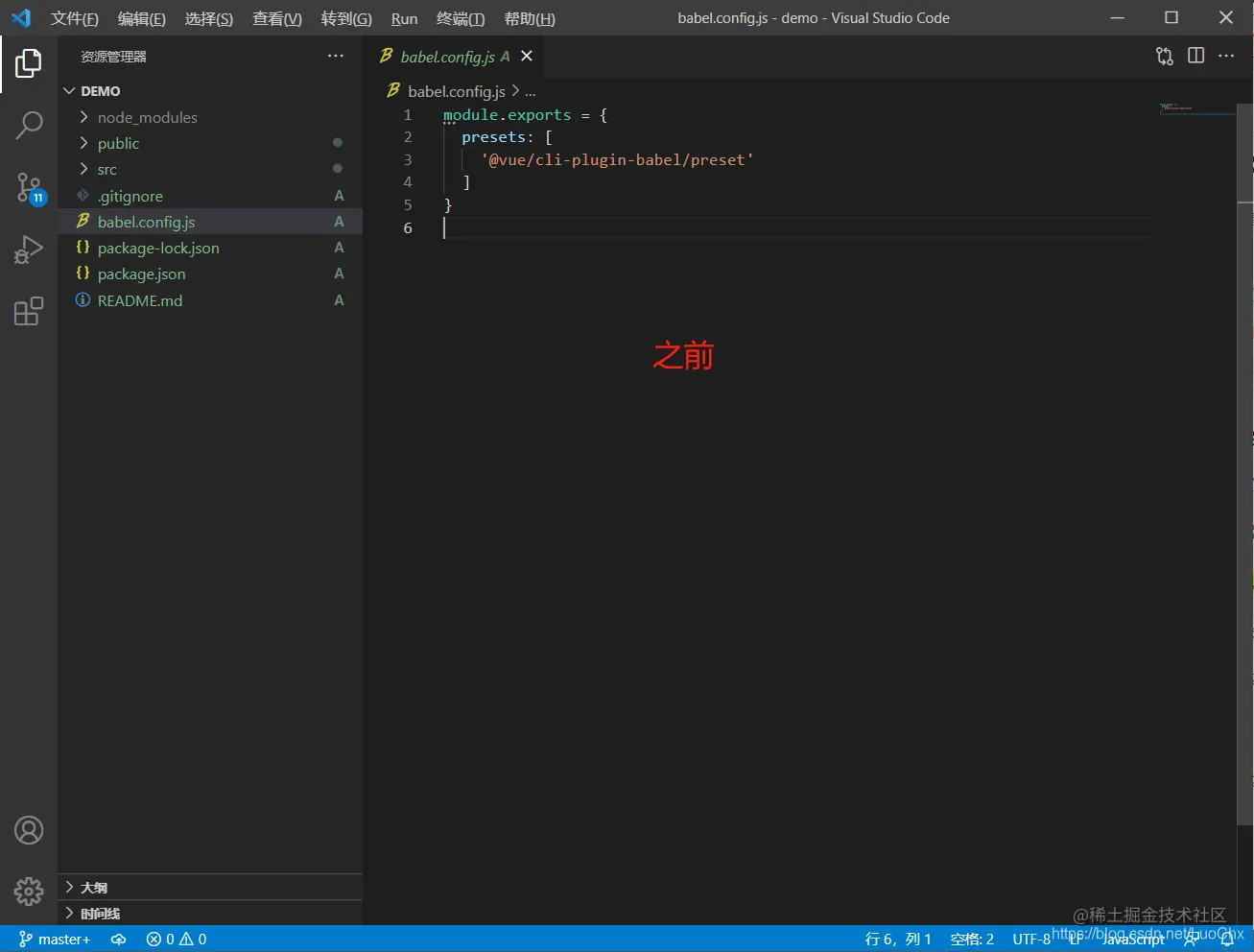Click the Split Editor icon
The height and width of the screenshot is (952, 1254).
(1195, 56)
